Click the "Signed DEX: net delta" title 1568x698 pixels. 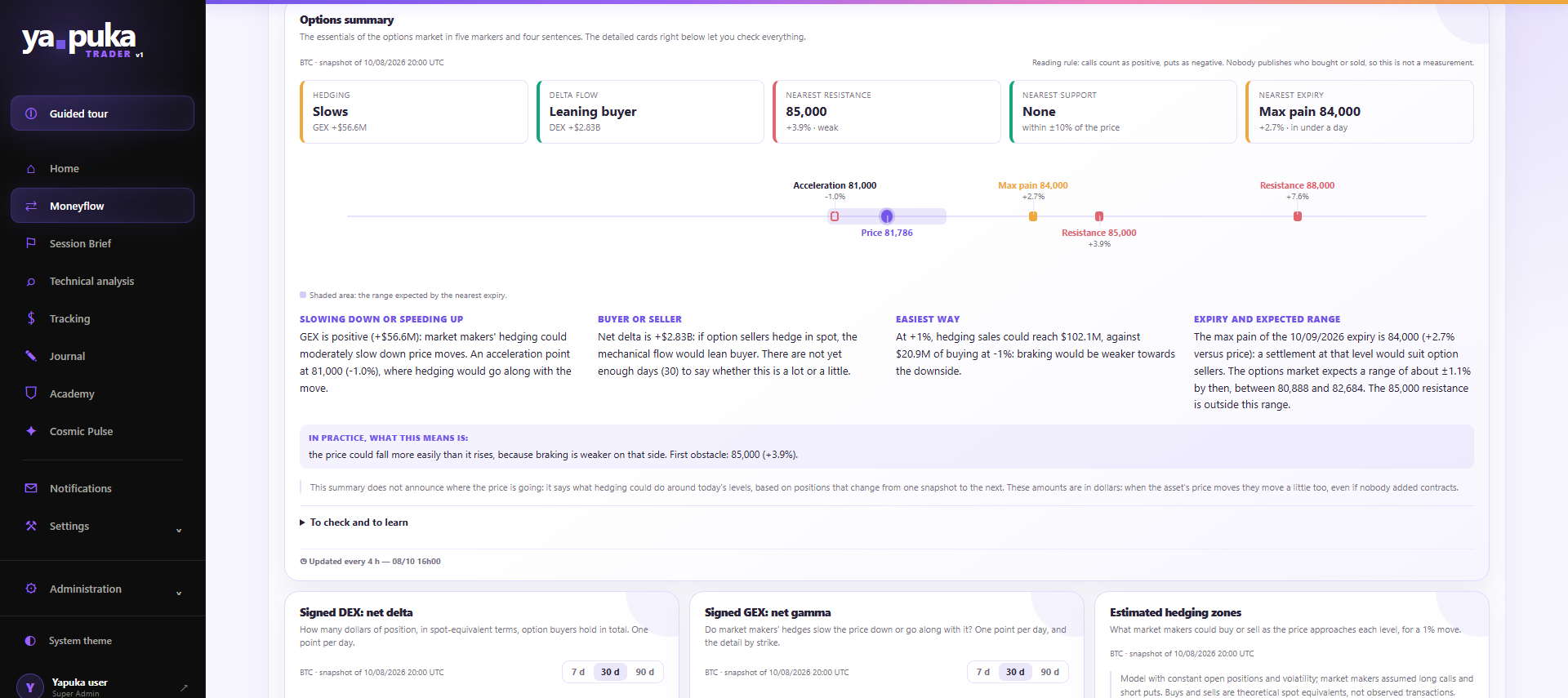356,612
